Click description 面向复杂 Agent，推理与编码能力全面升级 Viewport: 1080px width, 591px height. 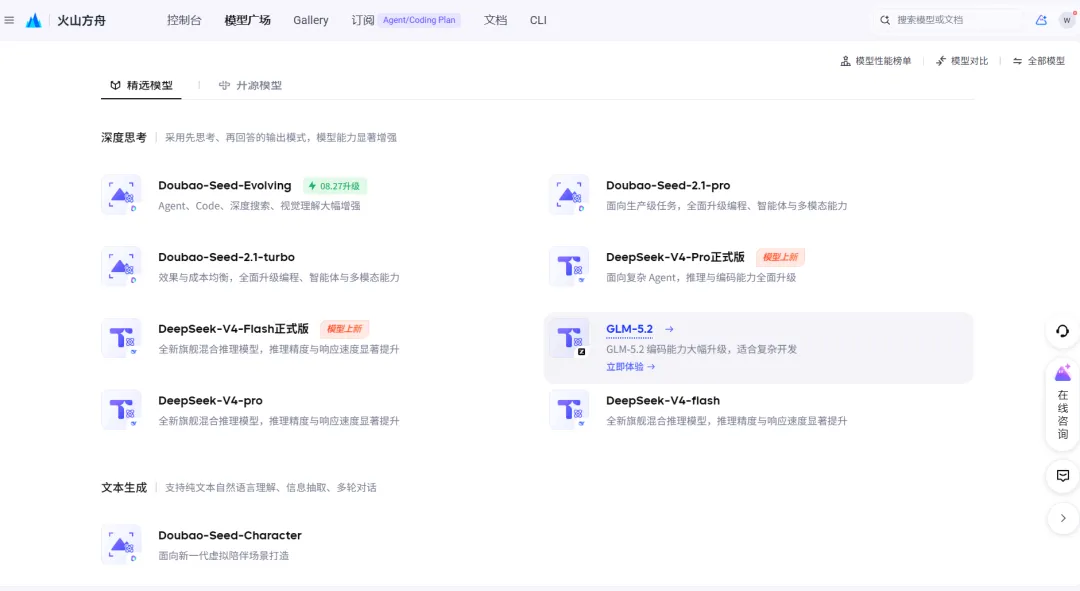click(700, 278)
